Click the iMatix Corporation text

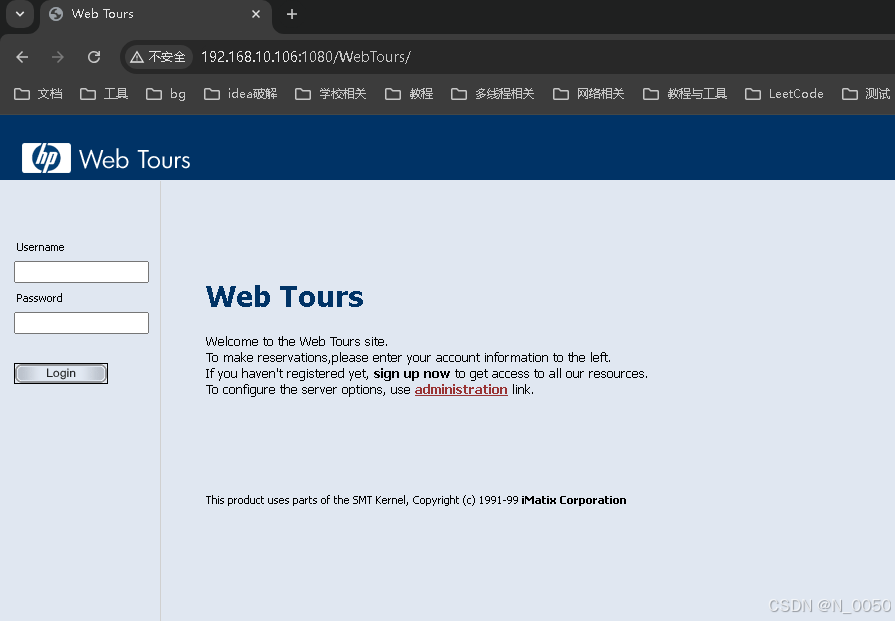pyautogui.click(x=574, y=500)
